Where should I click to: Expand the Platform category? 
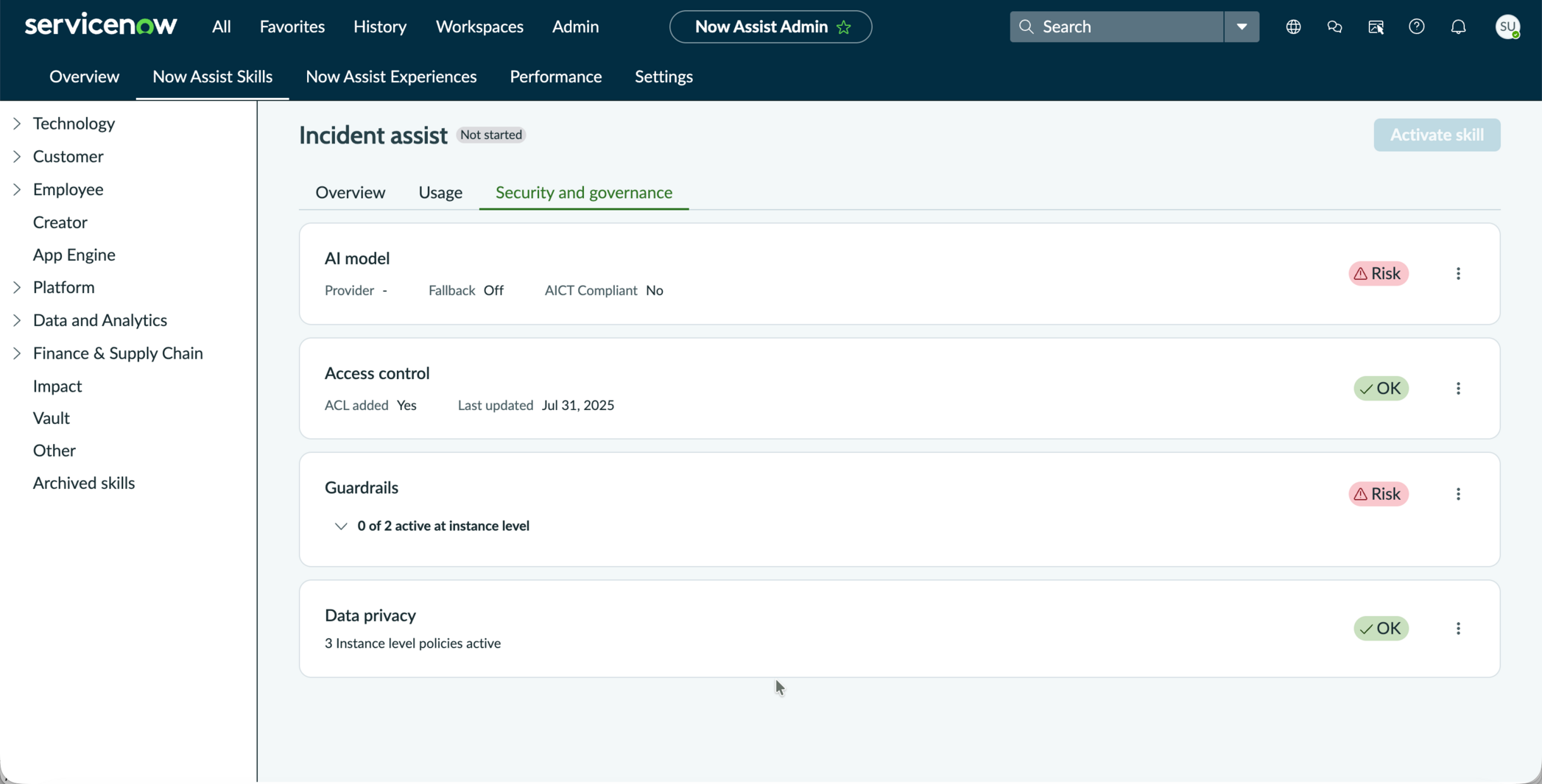click(17, 287)
